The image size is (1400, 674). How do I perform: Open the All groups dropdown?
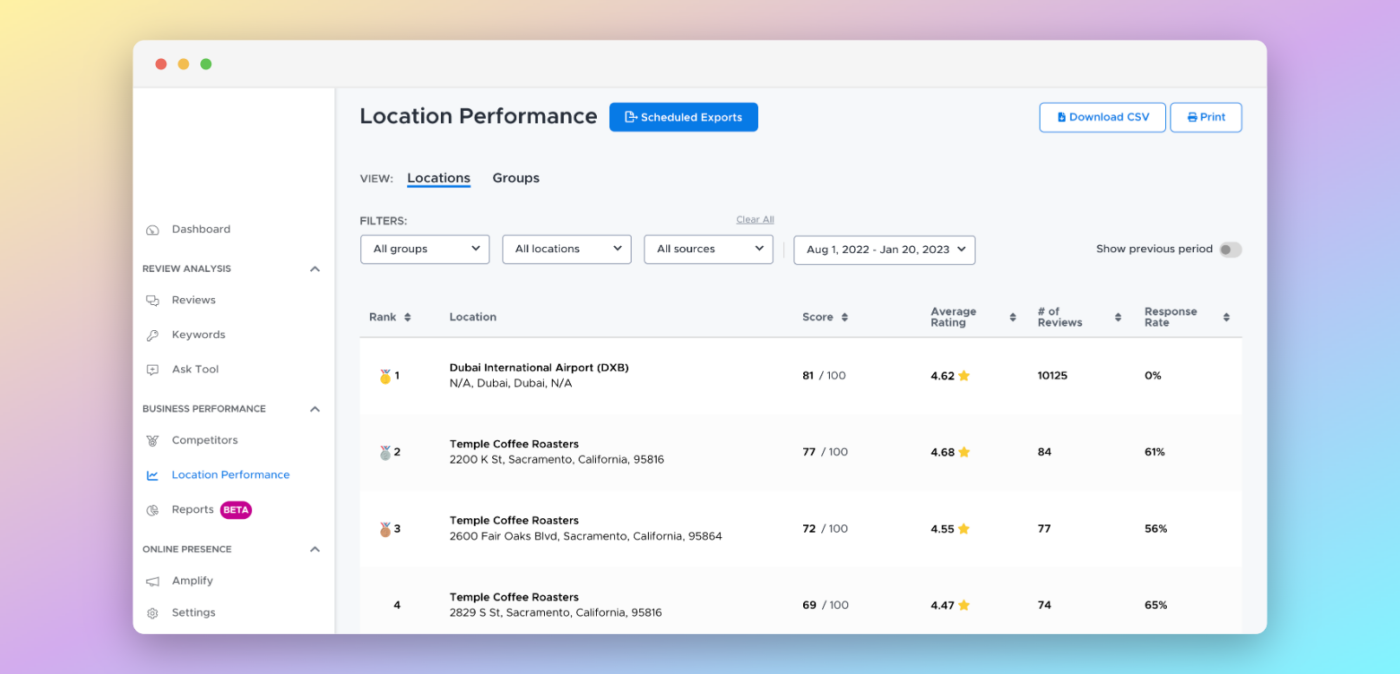pyautogui.click(x=424, y=249)
